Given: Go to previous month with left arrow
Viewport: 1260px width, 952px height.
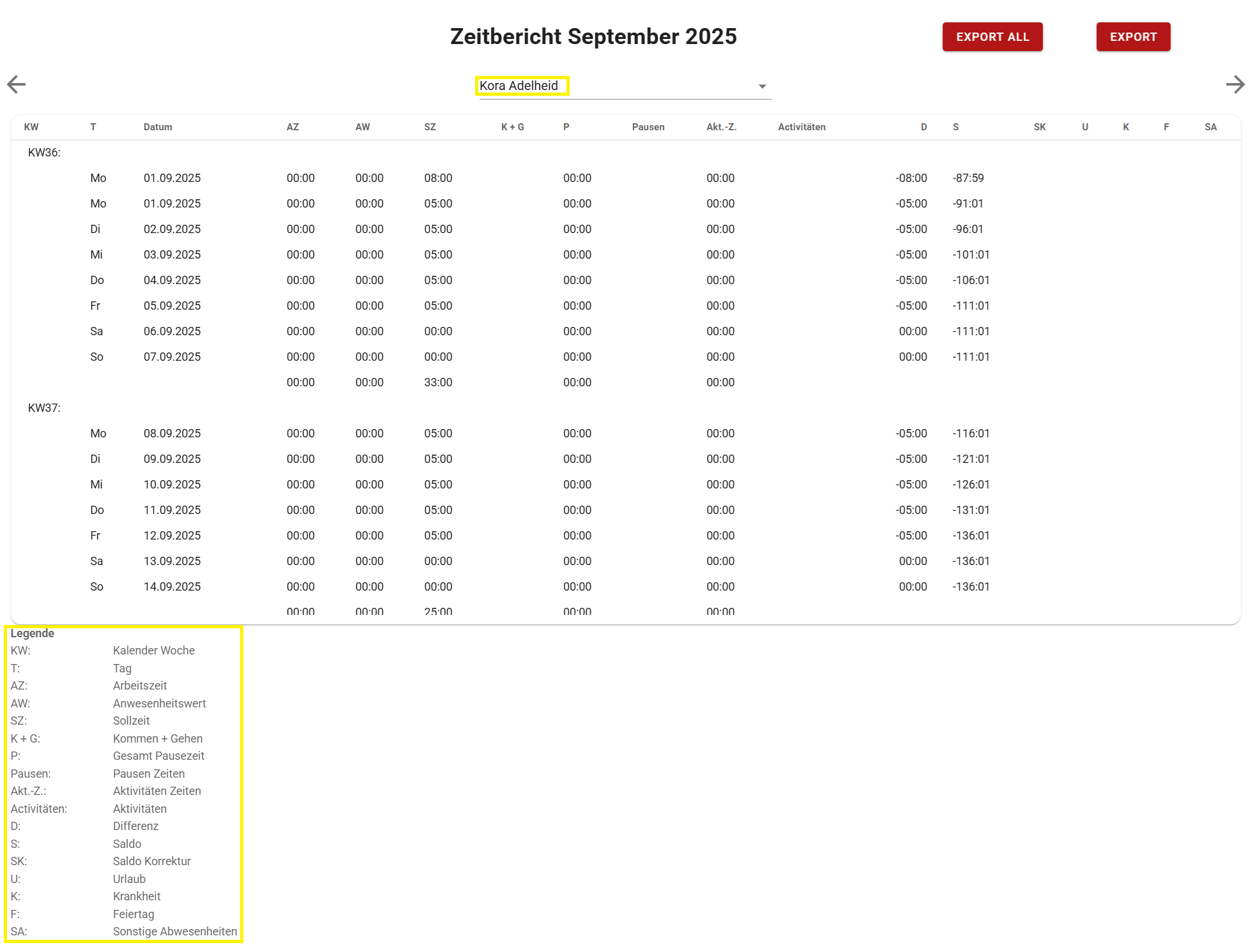Looking at the screenshot, I should point(17,84).
